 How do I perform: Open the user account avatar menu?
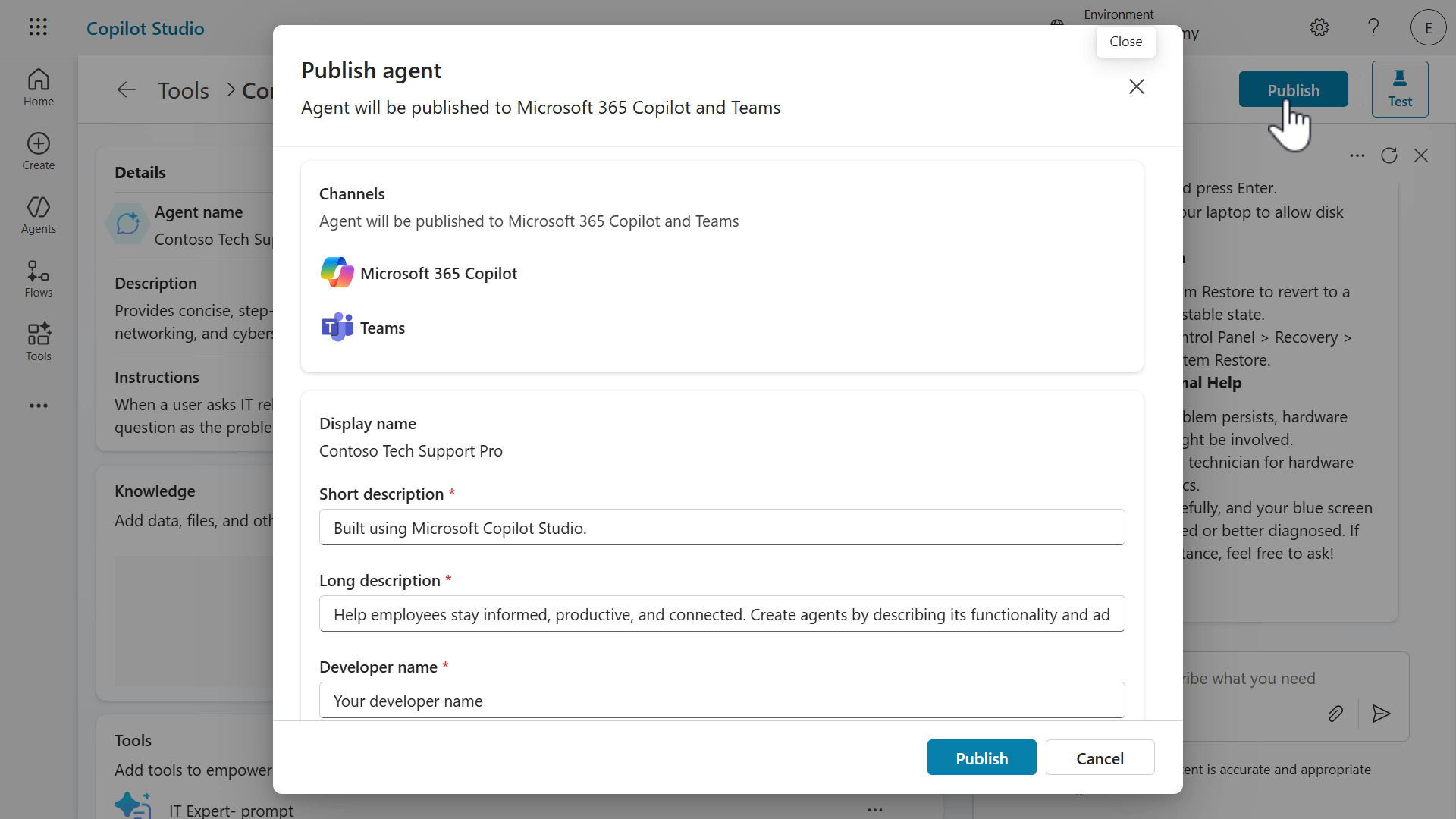(x=1428, y=28)
